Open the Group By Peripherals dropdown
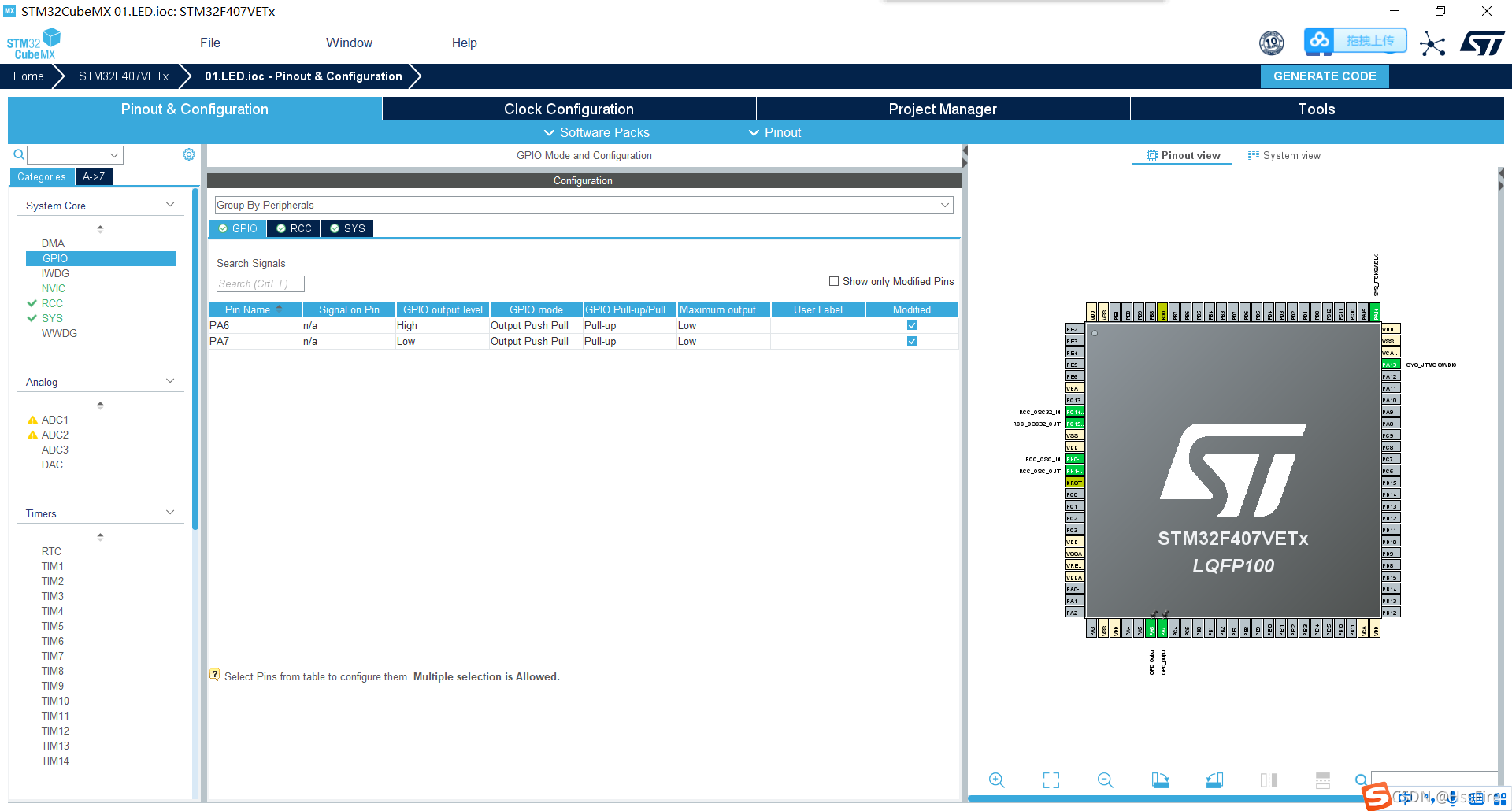Viewport: 1512px width, 811px height. click(x=584, y=205)
